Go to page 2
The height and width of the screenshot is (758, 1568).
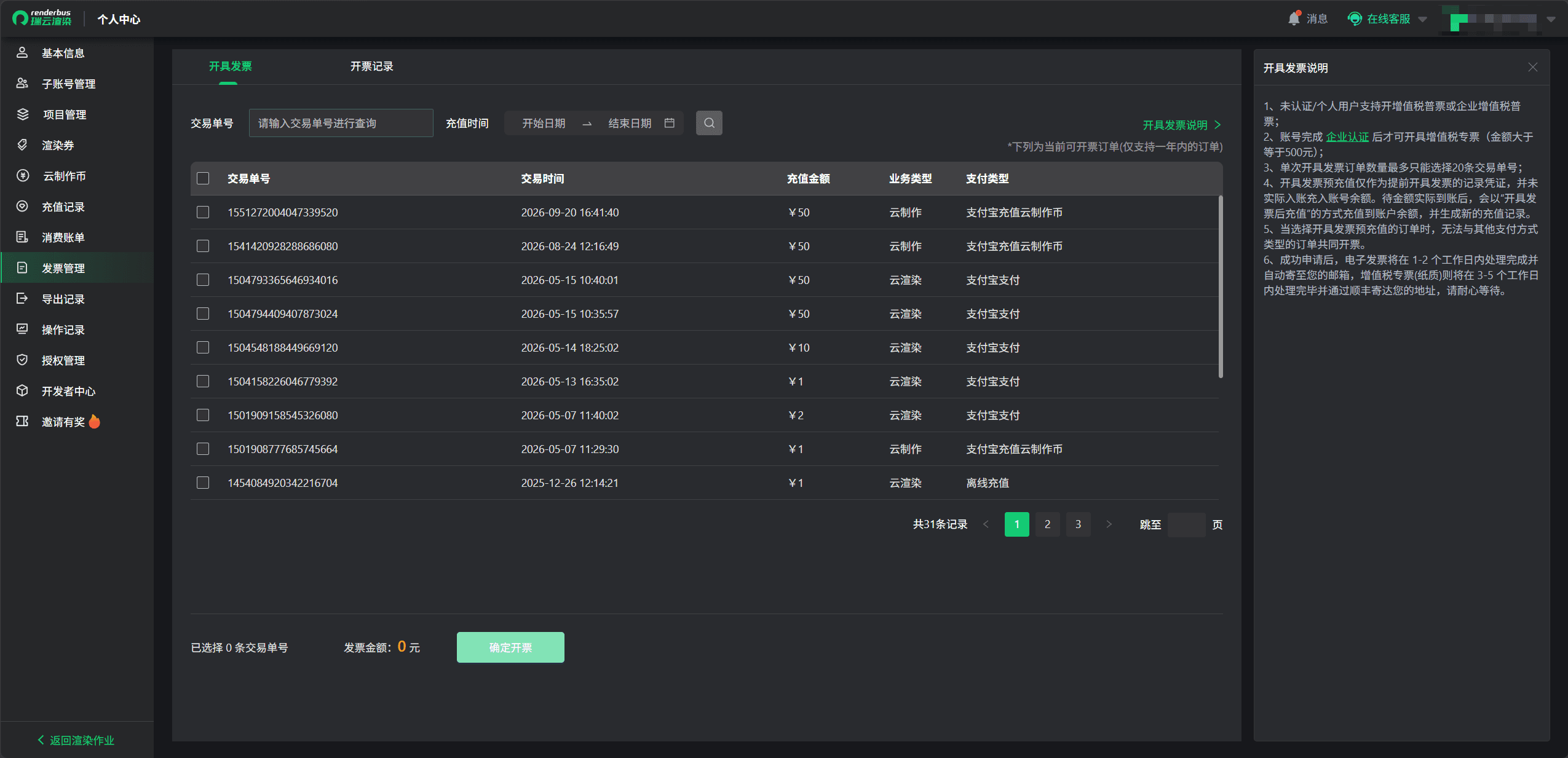tap(1047, 524)
